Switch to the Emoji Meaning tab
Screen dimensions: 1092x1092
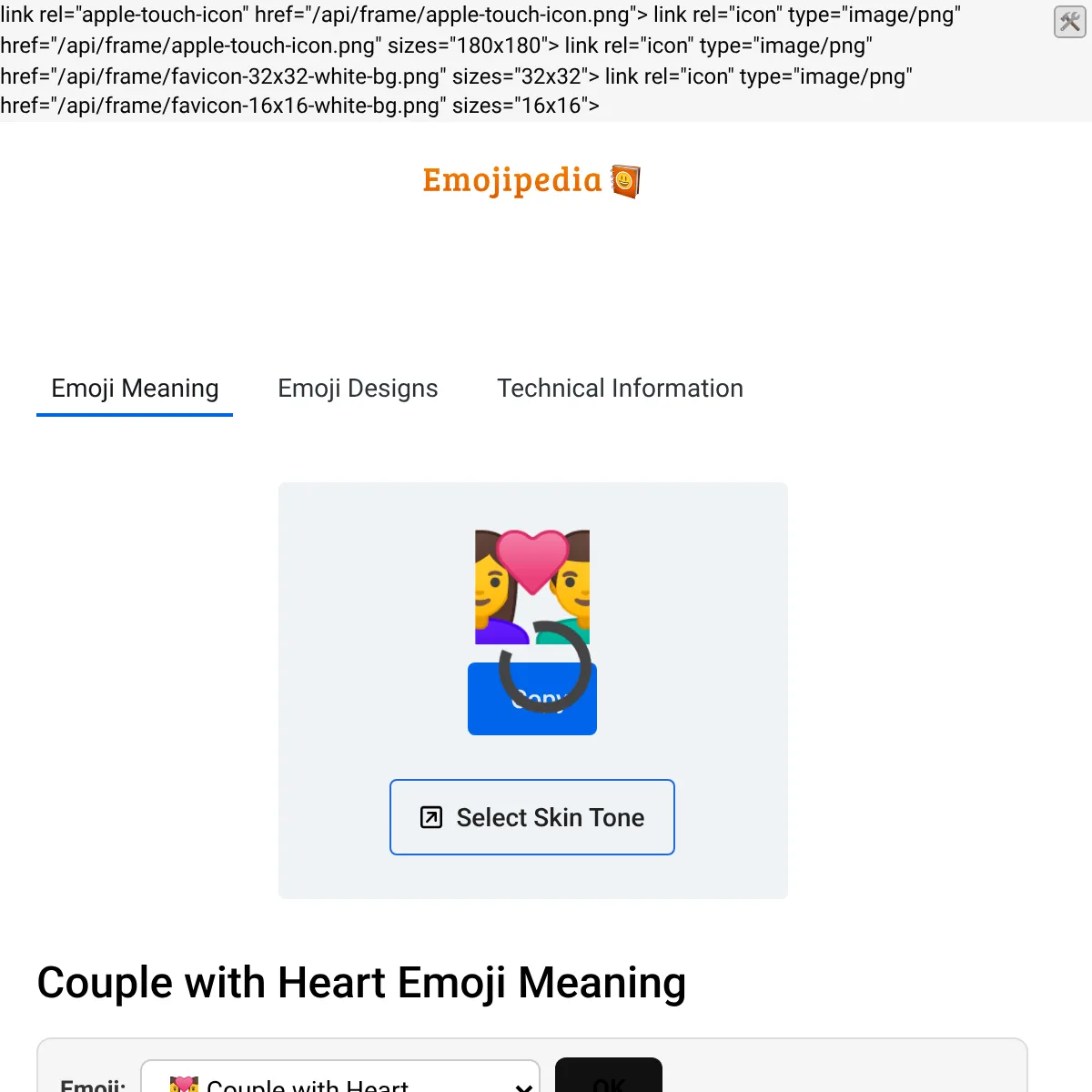pos(135,389)
